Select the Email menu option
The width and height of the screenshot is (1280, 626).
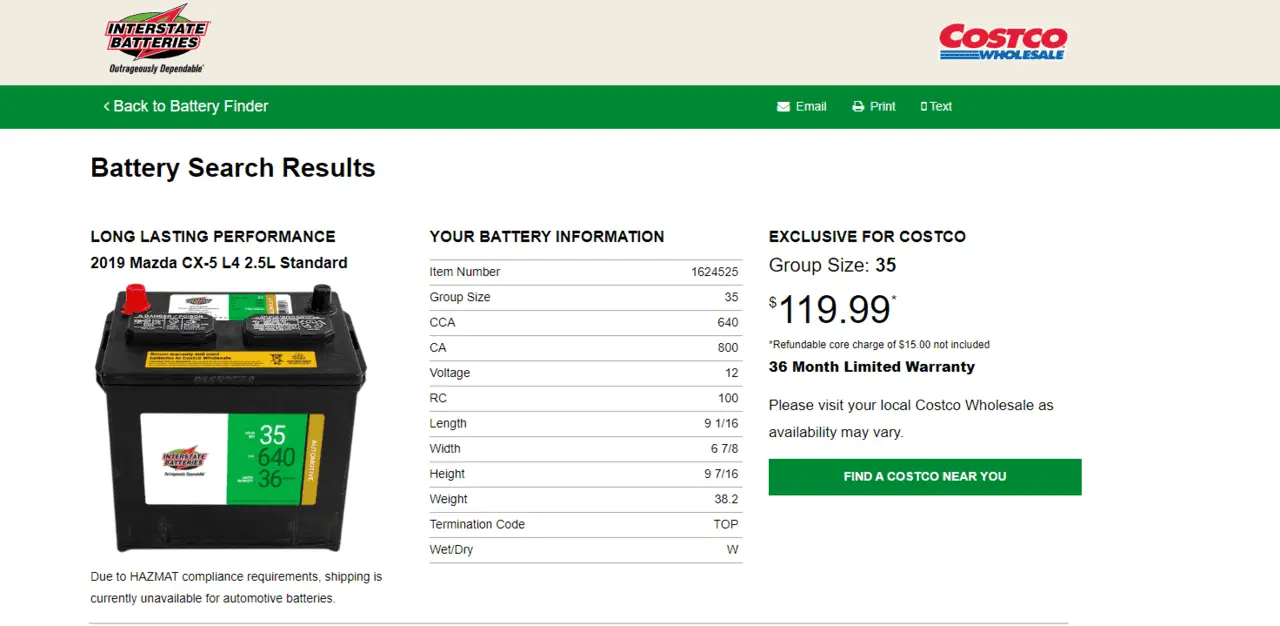coord(811,107)
